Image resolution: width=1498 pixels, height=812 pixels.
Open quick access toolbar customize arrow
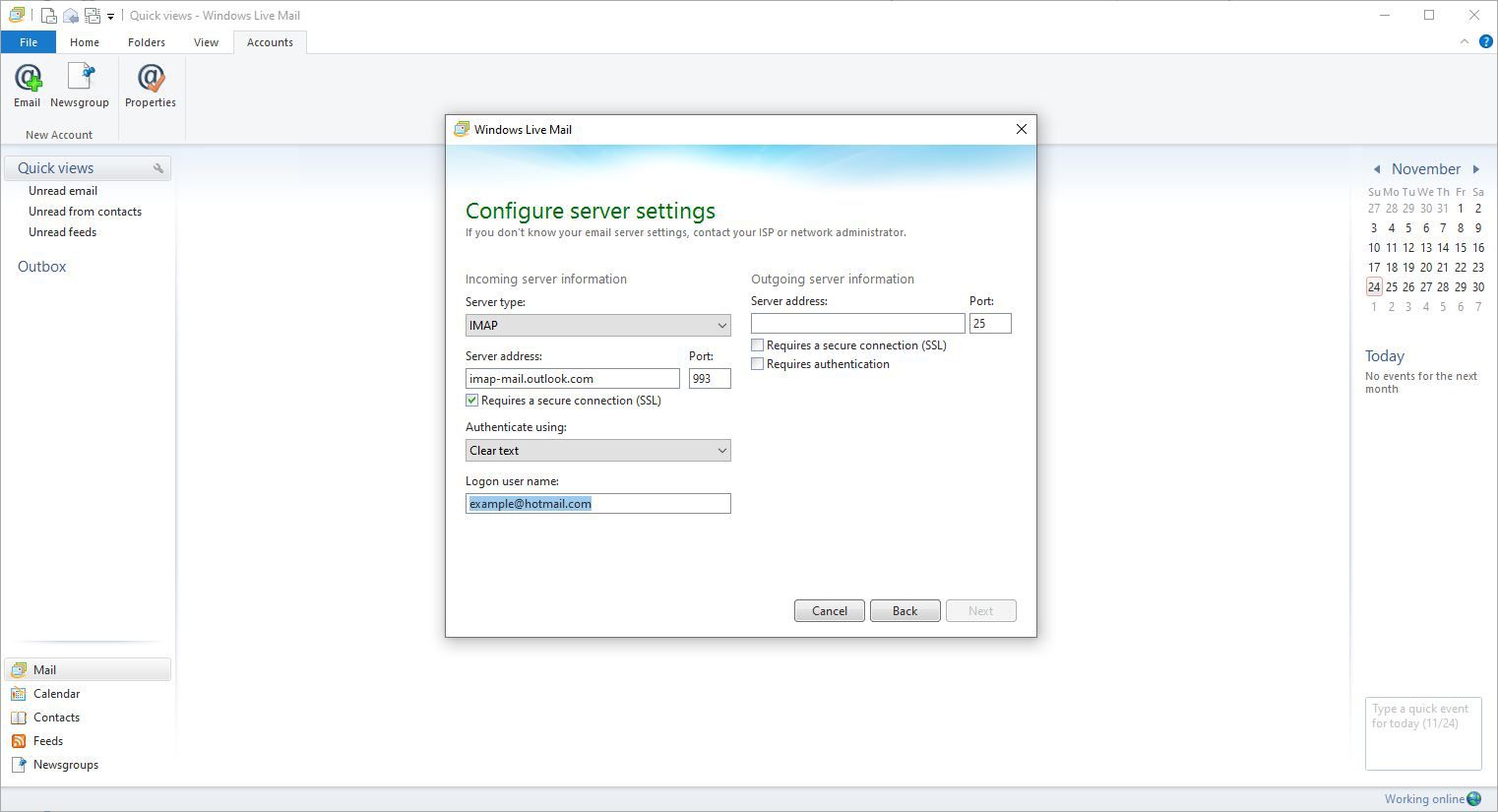coord(110,17)
